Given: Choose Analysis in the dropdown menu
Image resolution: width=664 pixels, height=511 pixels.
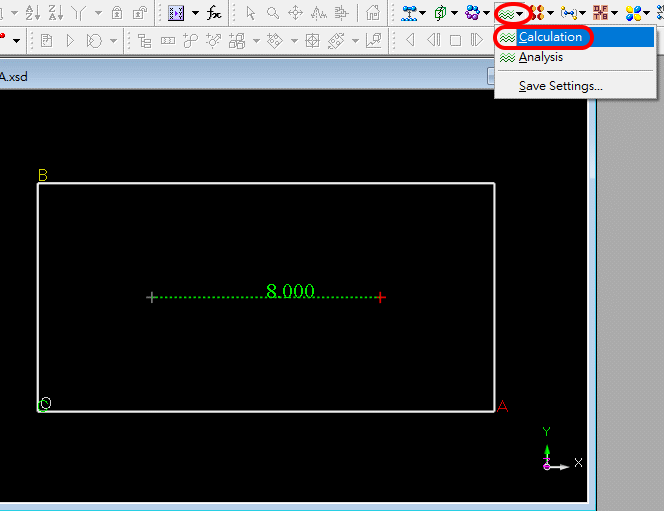Looking at the screenshot, I should tap(540, 58).
